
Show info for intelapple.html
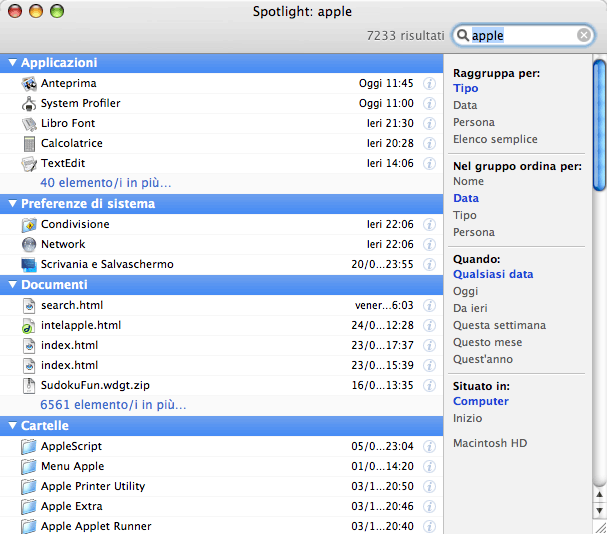[429, 326]
